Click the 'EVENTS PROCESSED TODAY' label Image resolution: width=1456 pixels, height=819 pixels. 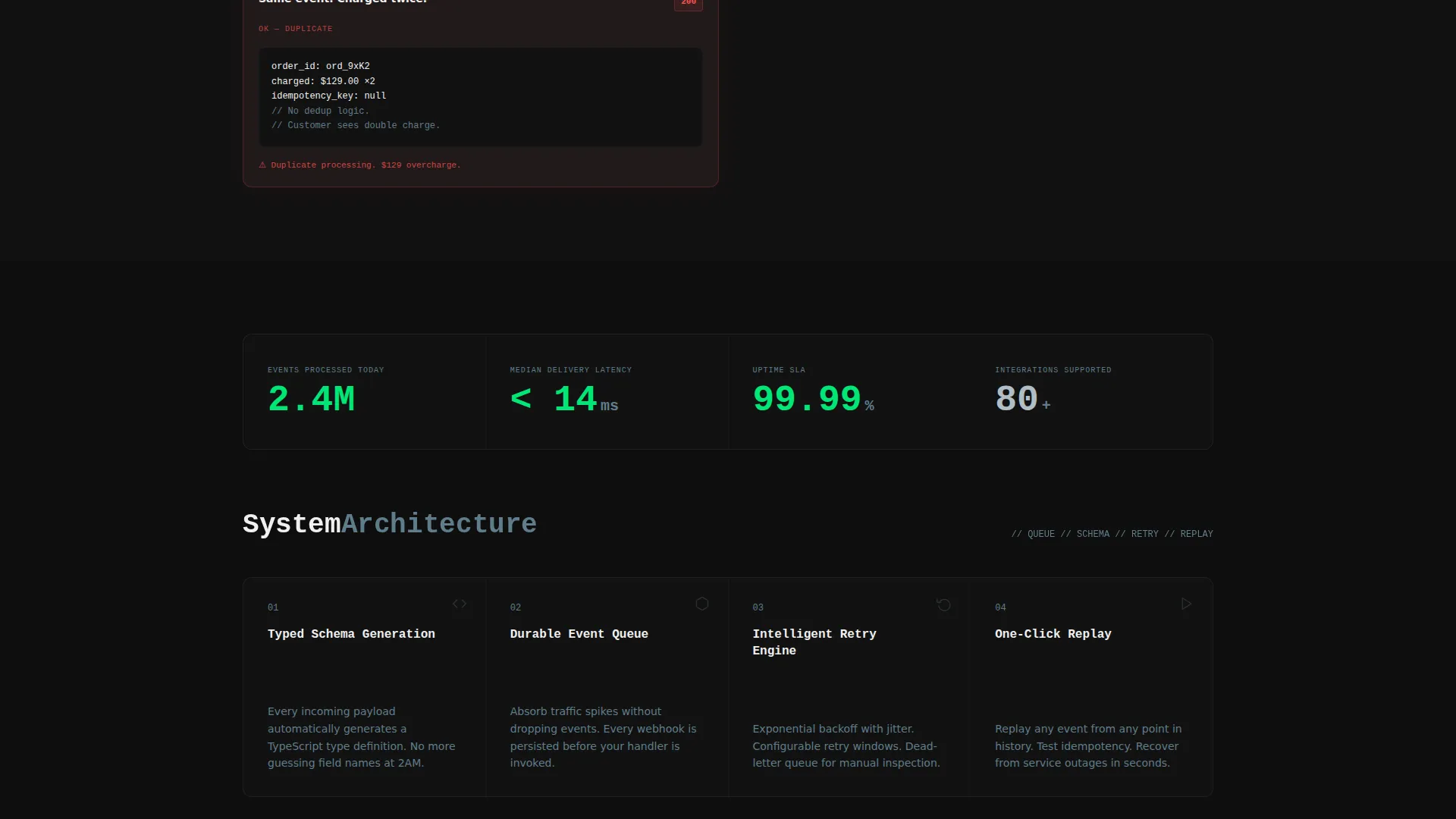click(326, 370)
